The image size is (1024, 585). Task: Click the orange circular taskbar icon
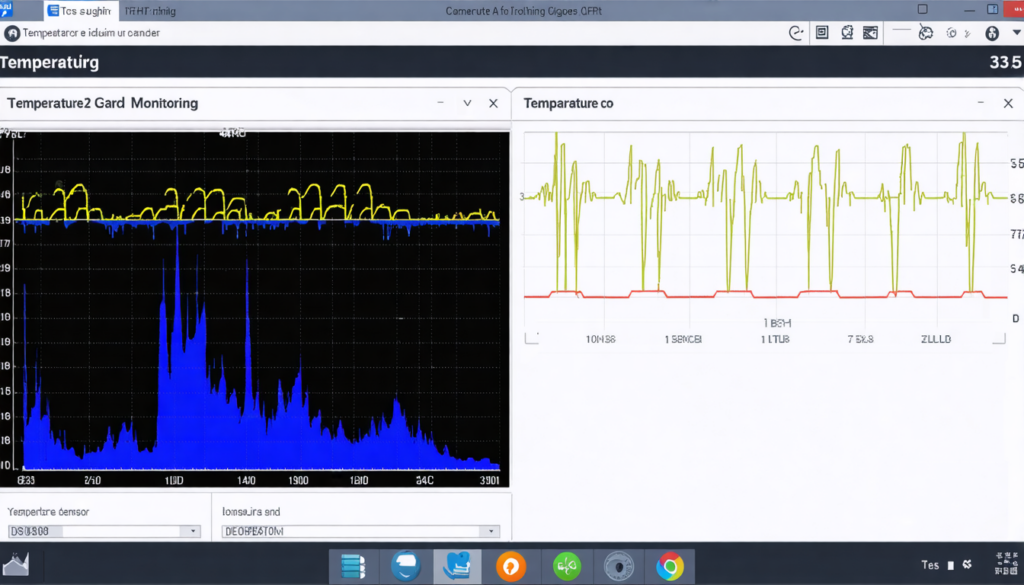(511, 567)
